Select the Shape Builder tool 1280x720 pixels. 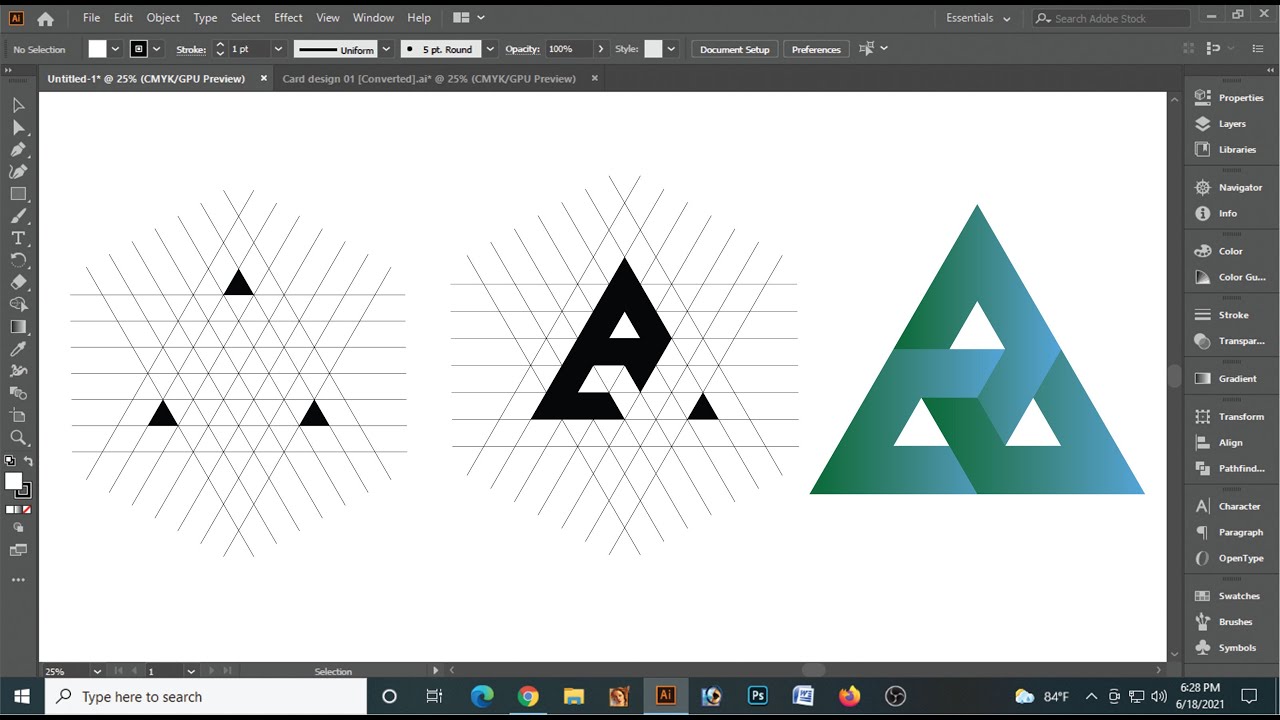[18, 304]
